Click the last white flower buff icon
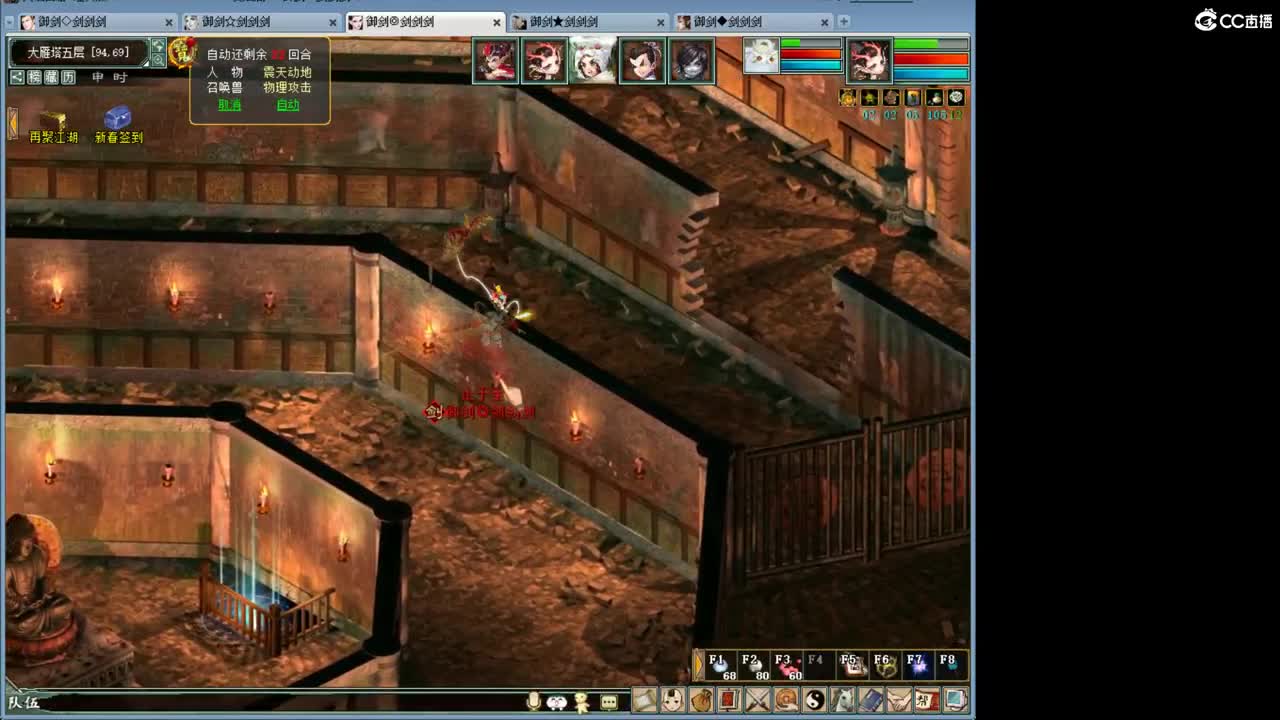 956,97
